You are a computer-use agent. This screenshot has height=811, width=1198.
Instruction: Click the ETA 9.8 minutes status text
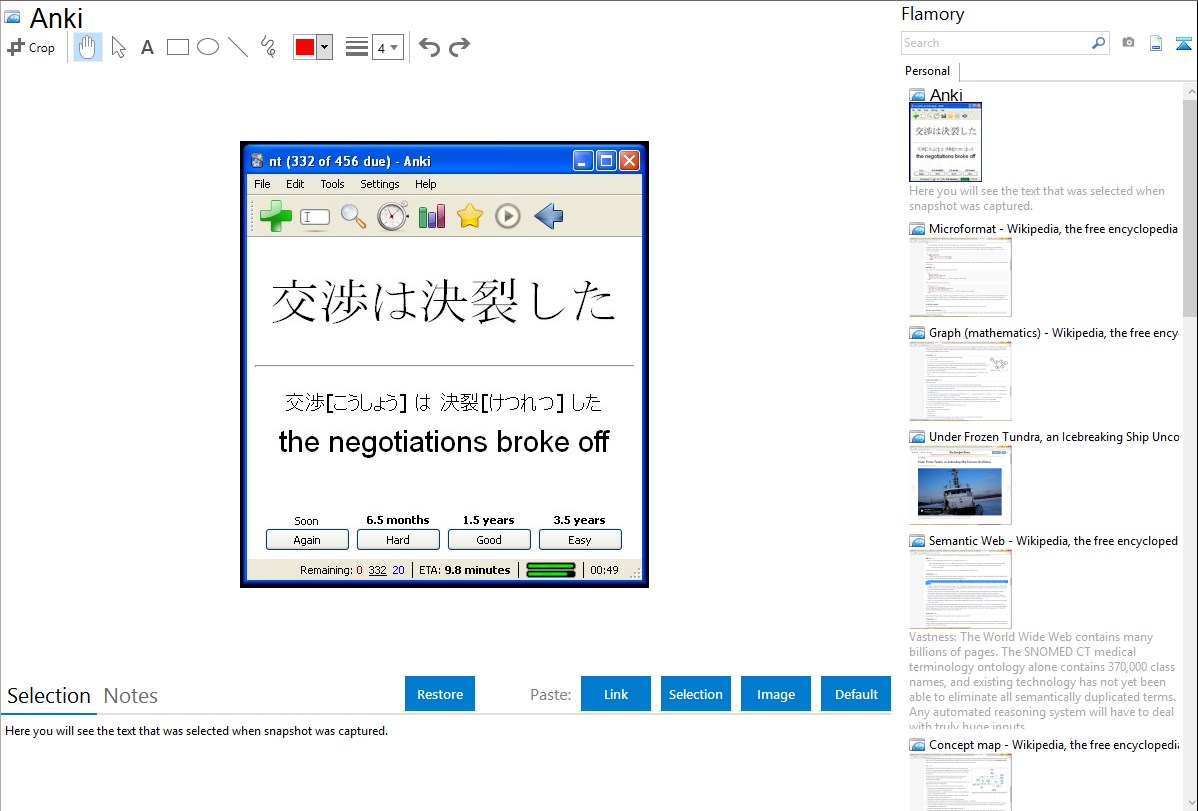465,570
